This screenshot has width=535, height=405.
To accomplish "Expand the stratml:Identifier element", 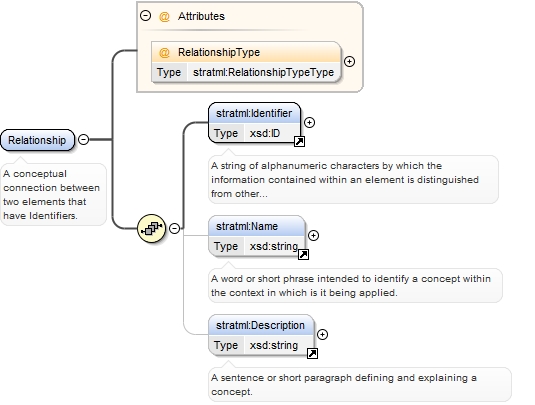I will pyautogui.click(x=309, y=122).
